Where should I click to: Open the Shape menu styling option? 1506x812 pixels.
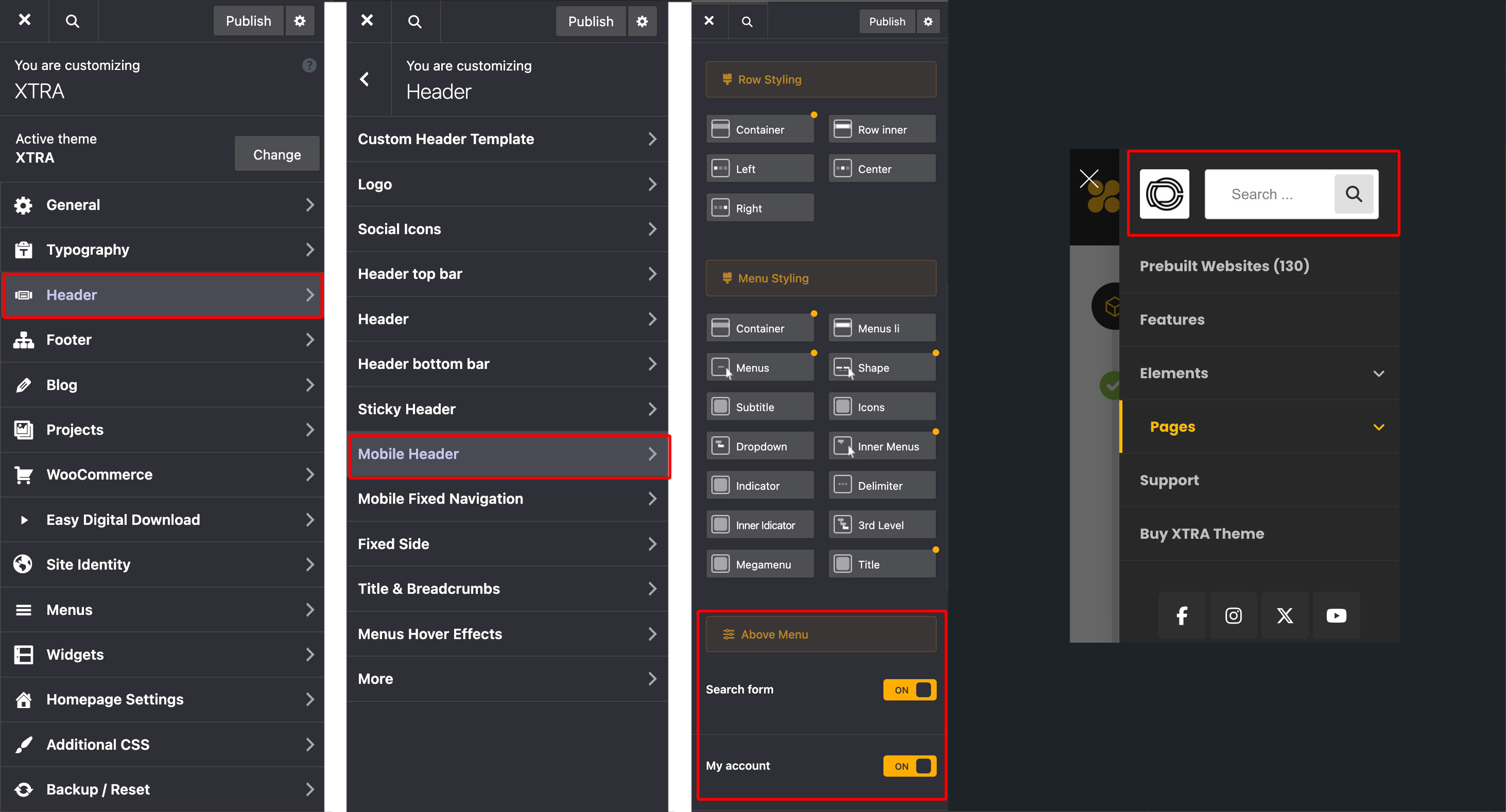click(881, 367)
